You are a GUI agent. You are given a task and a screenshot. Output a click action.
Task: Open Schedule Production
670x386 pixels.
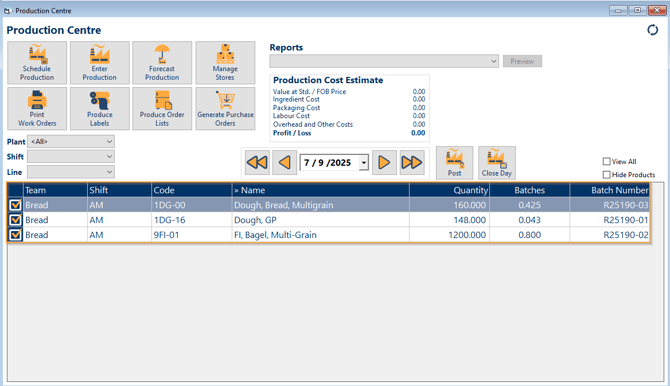click(37, 63)
